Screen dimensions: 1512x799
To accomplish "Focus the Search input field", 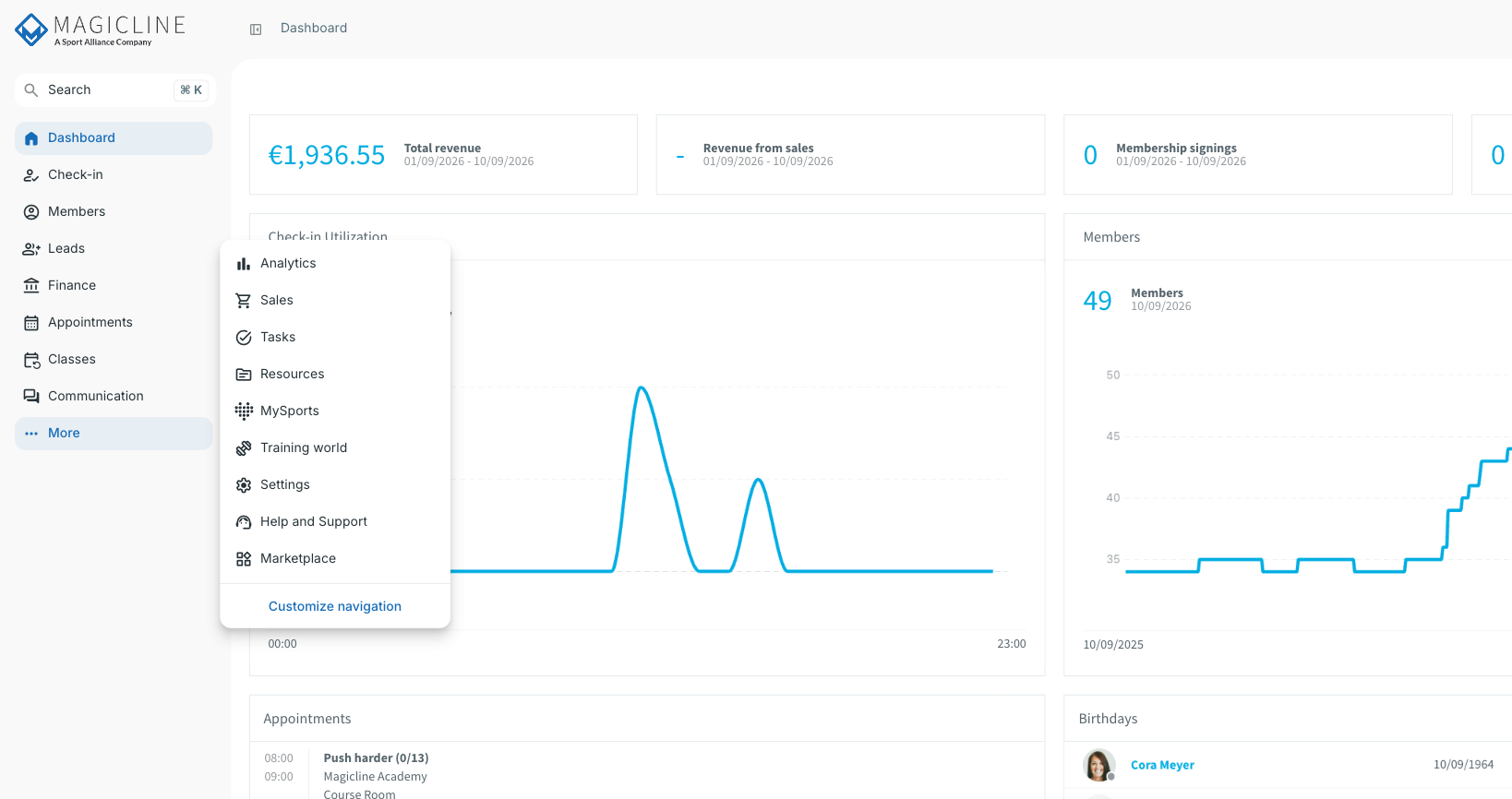I will 115,90.
